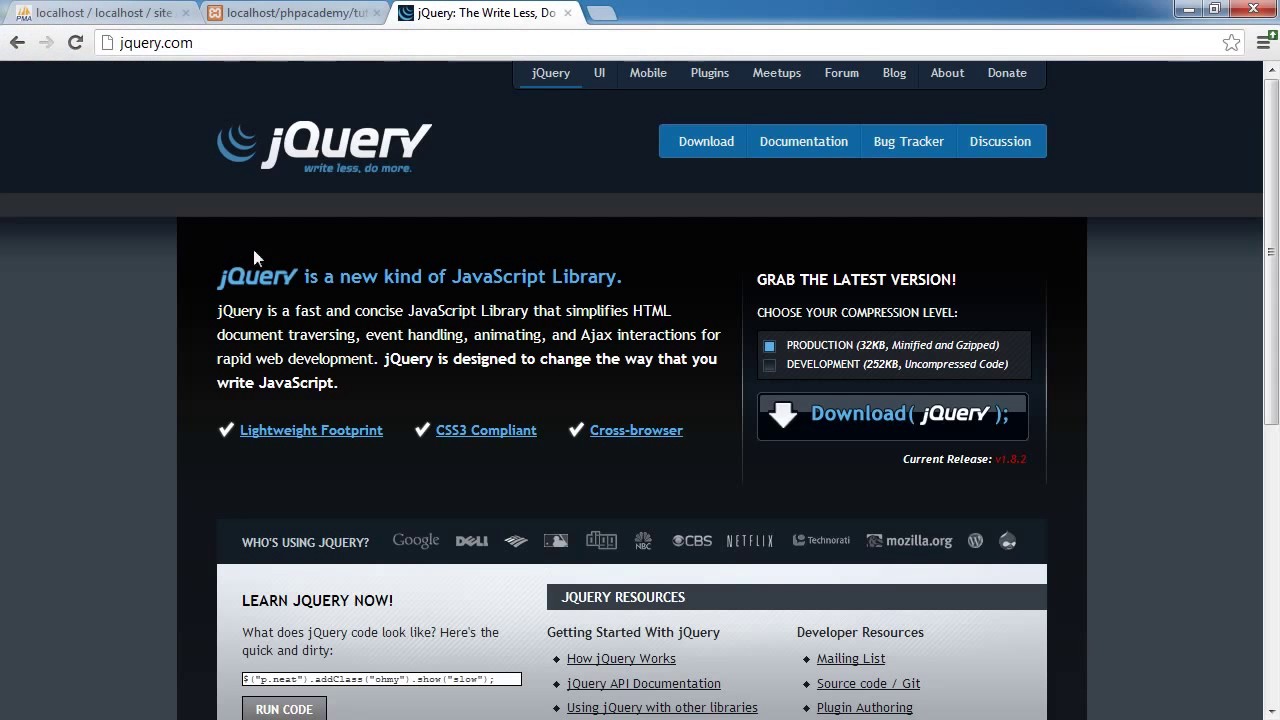Click the Netflix logo in the Who's Using row
Viewport: 1280px width, 720px height.
point(750,541)
